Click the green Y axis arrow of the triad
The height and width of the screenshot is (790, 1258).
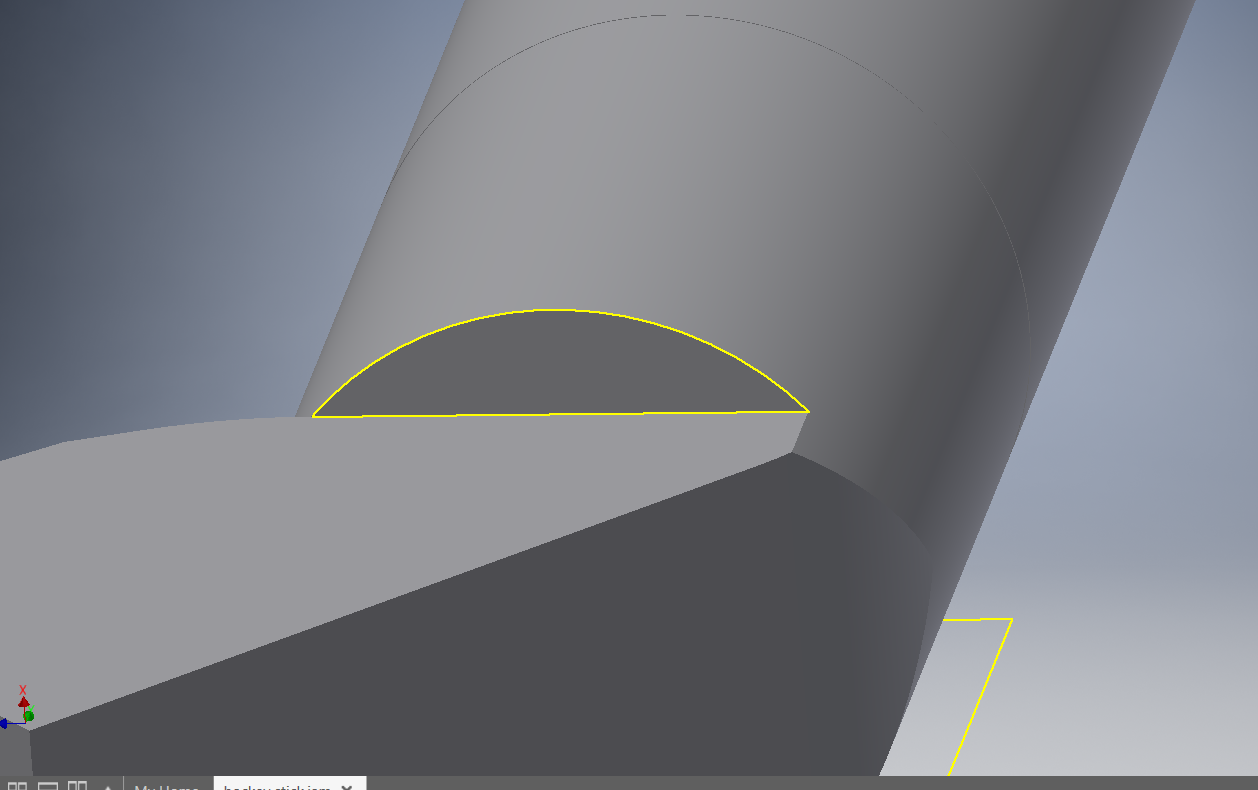(30, 714)
